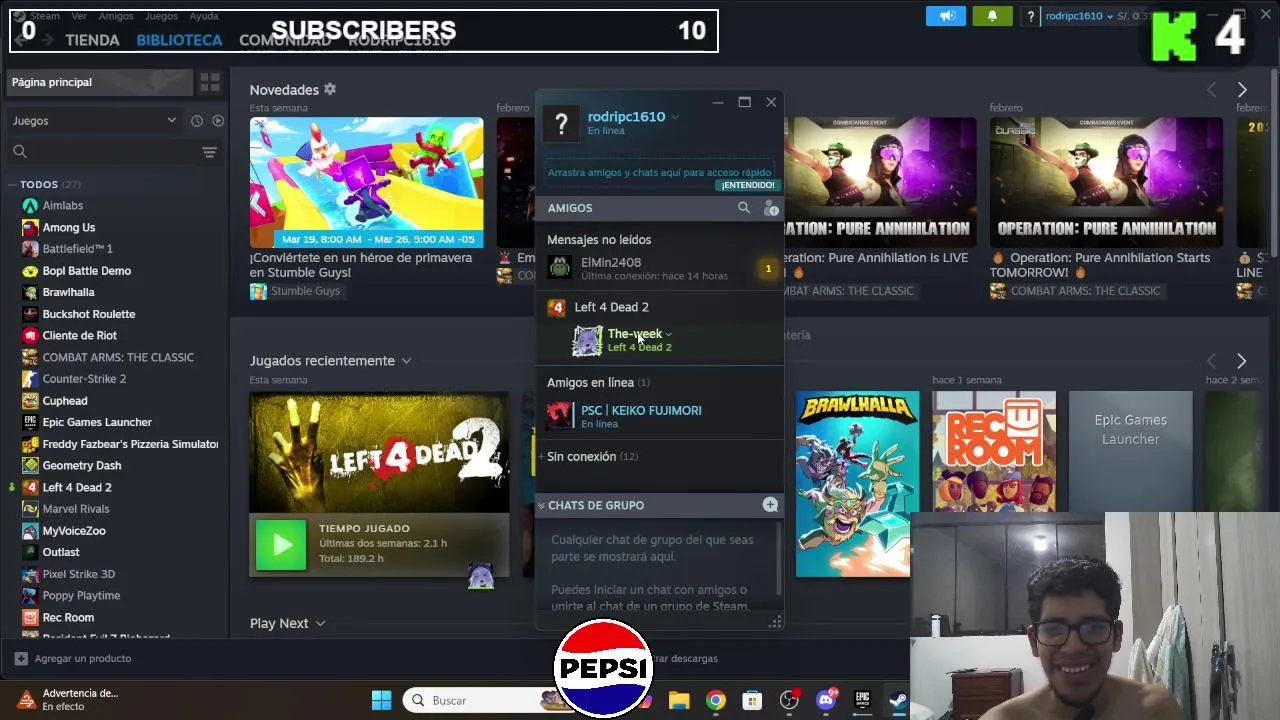Click the Steam help question mark icon

tap(1031, 16)
